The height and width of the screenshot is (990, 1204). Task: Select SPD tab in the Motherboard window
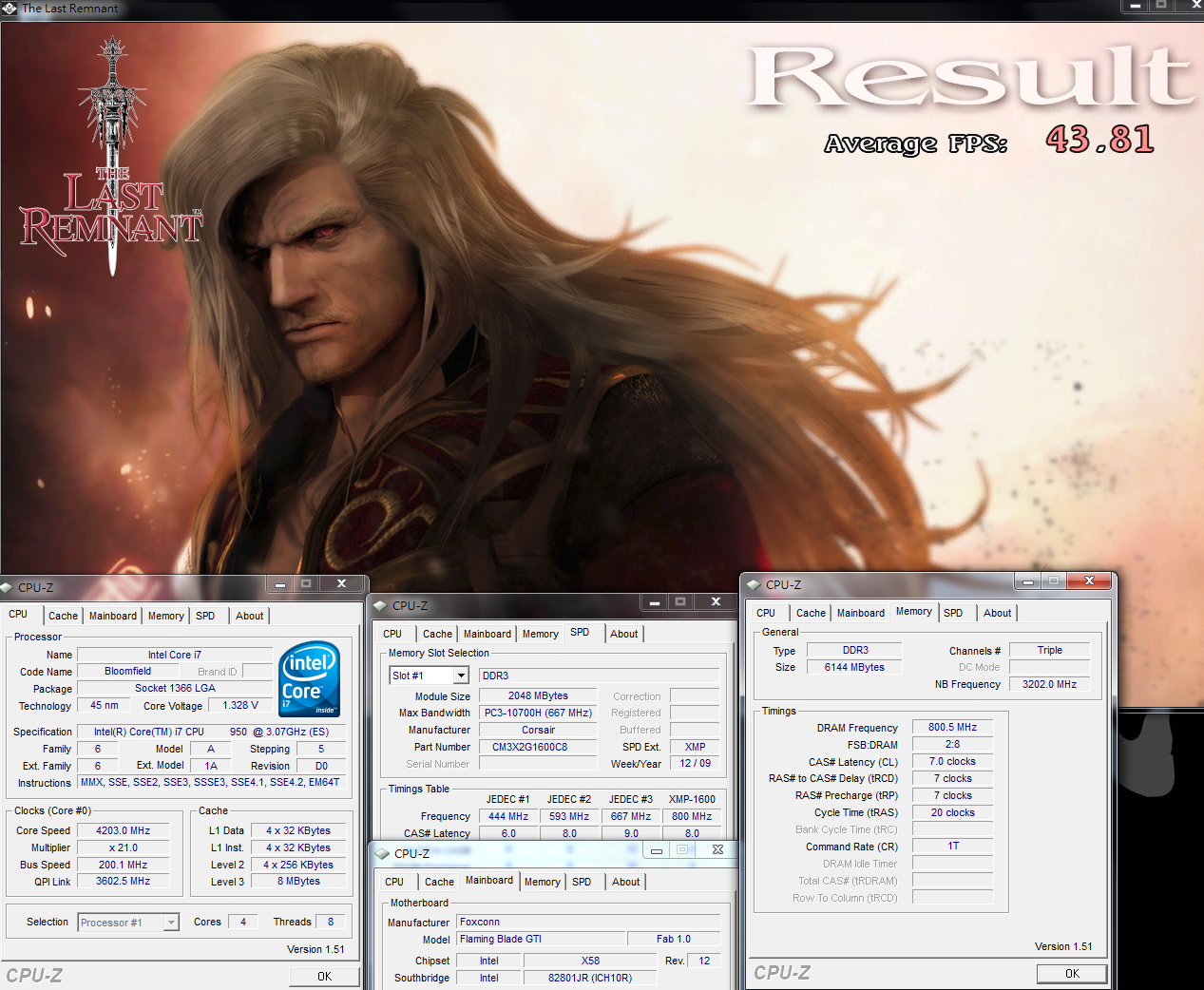pos(582,882)
